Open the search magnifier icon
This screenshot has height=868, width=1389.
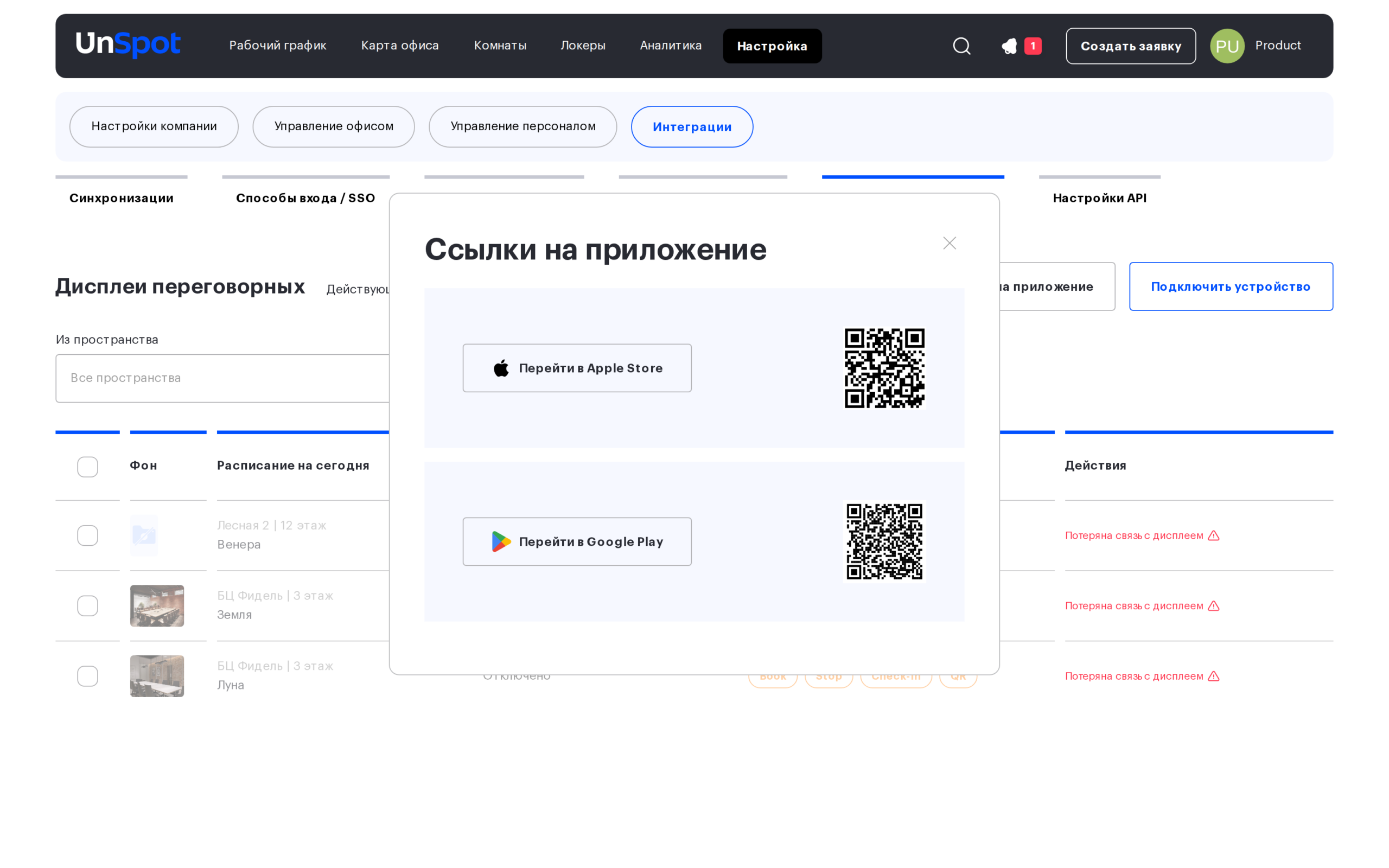click(x=961, y=46)
